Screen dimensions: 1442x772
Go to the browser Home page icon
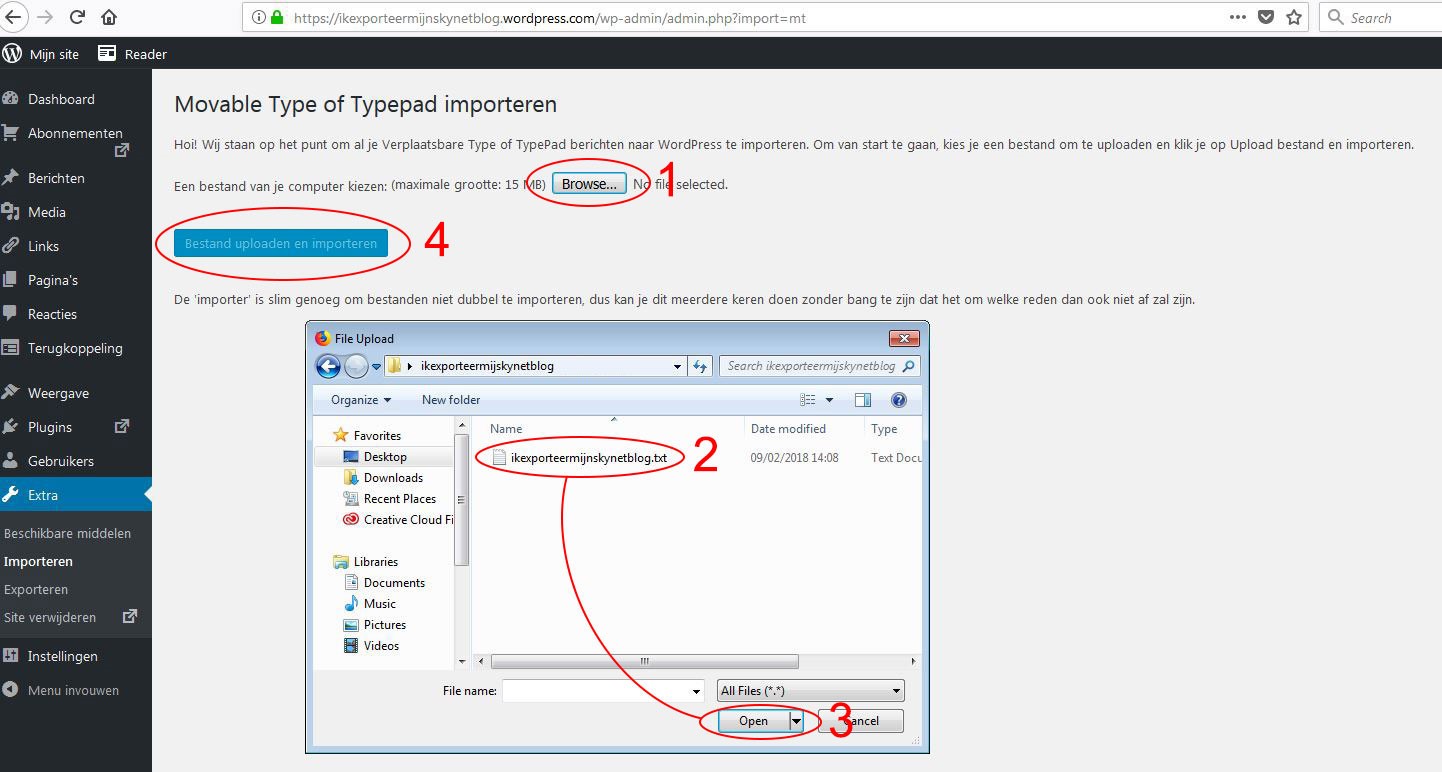coord(109,17)
